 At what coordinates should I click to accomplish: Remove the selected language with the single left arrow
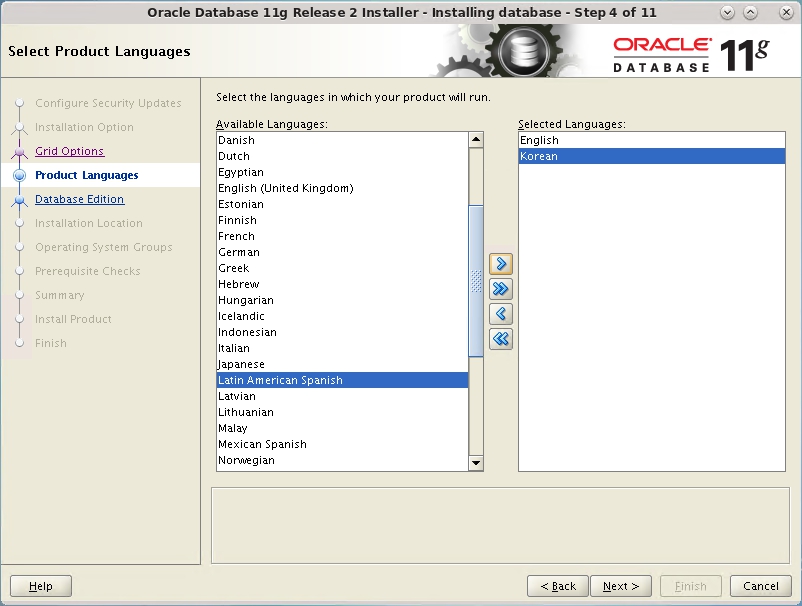[501, 313]
